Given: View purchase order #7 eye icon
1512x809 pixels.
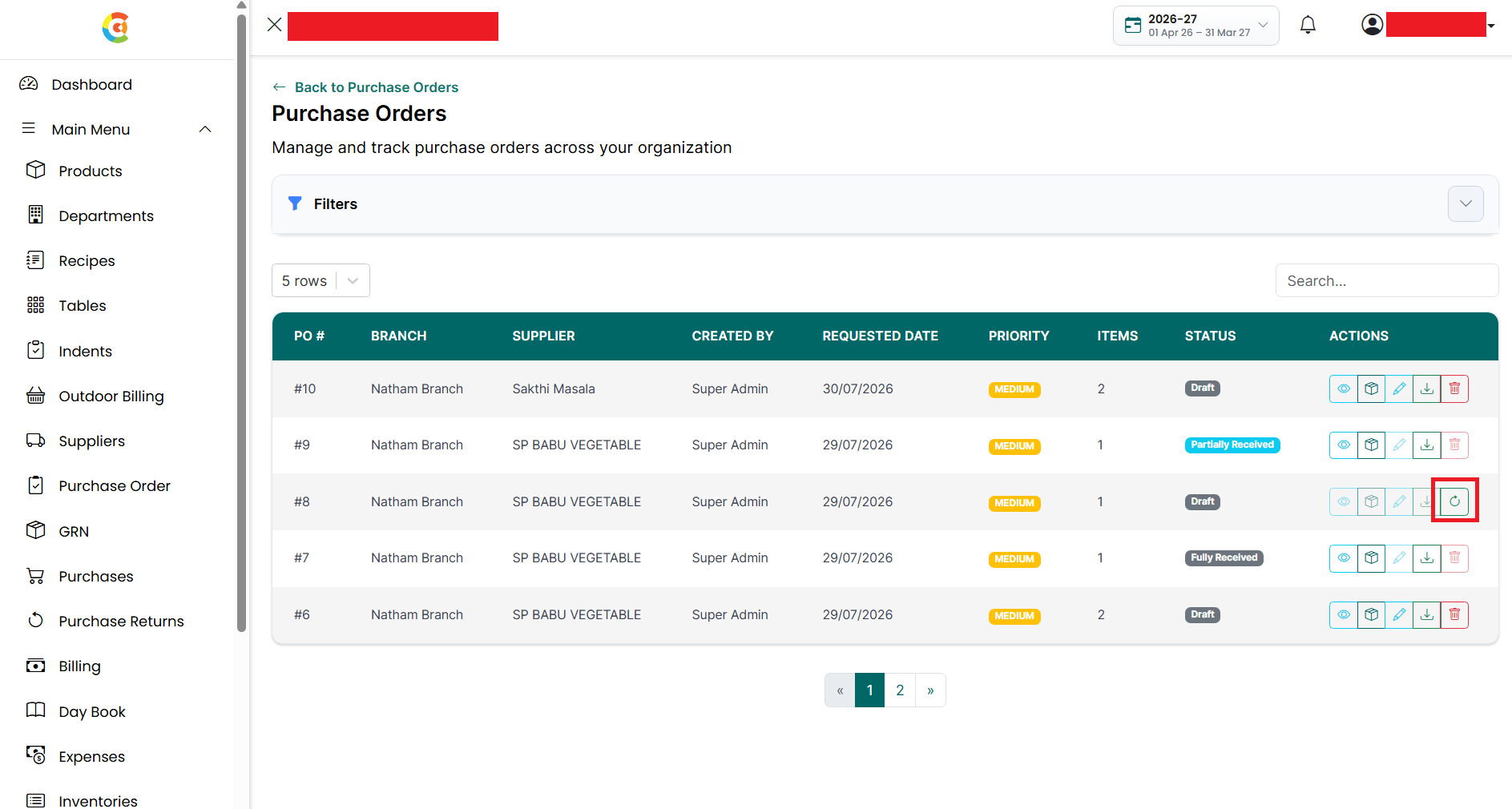Looking at the screenshot, I should (x=1344, y=557).
